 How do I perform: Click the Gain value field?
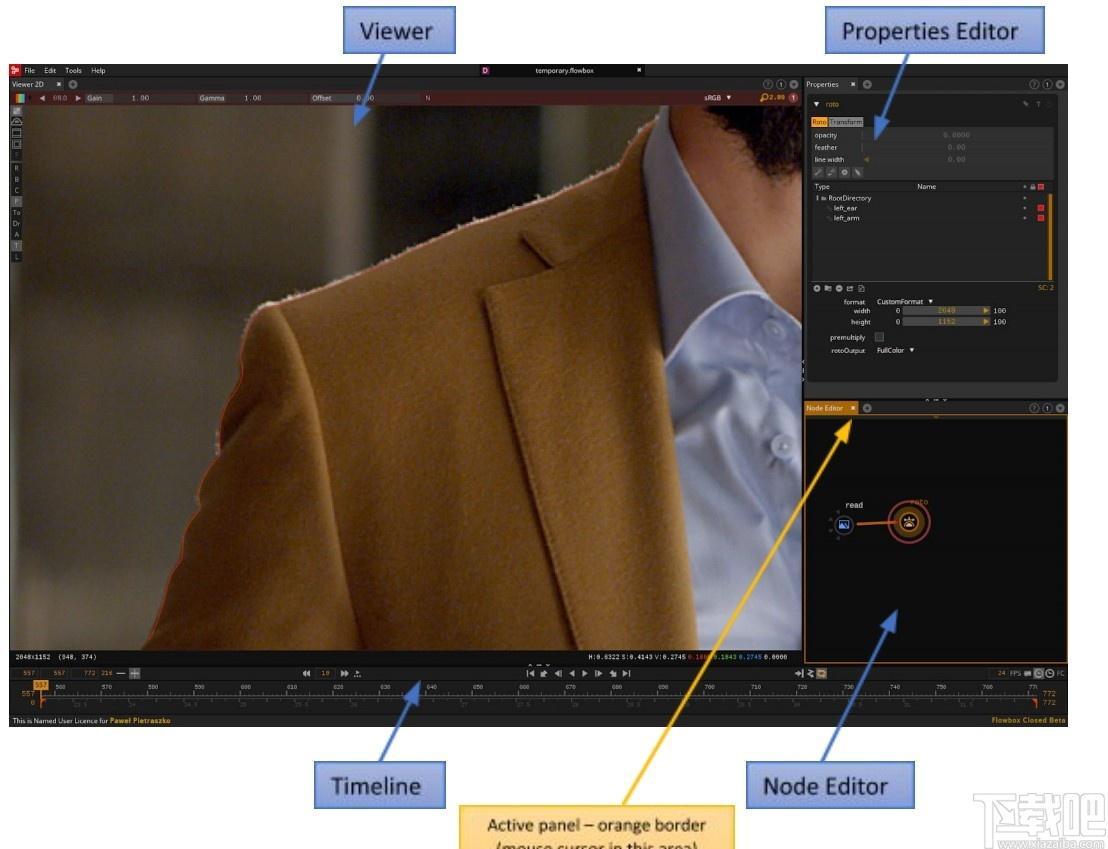coord(140,98)
